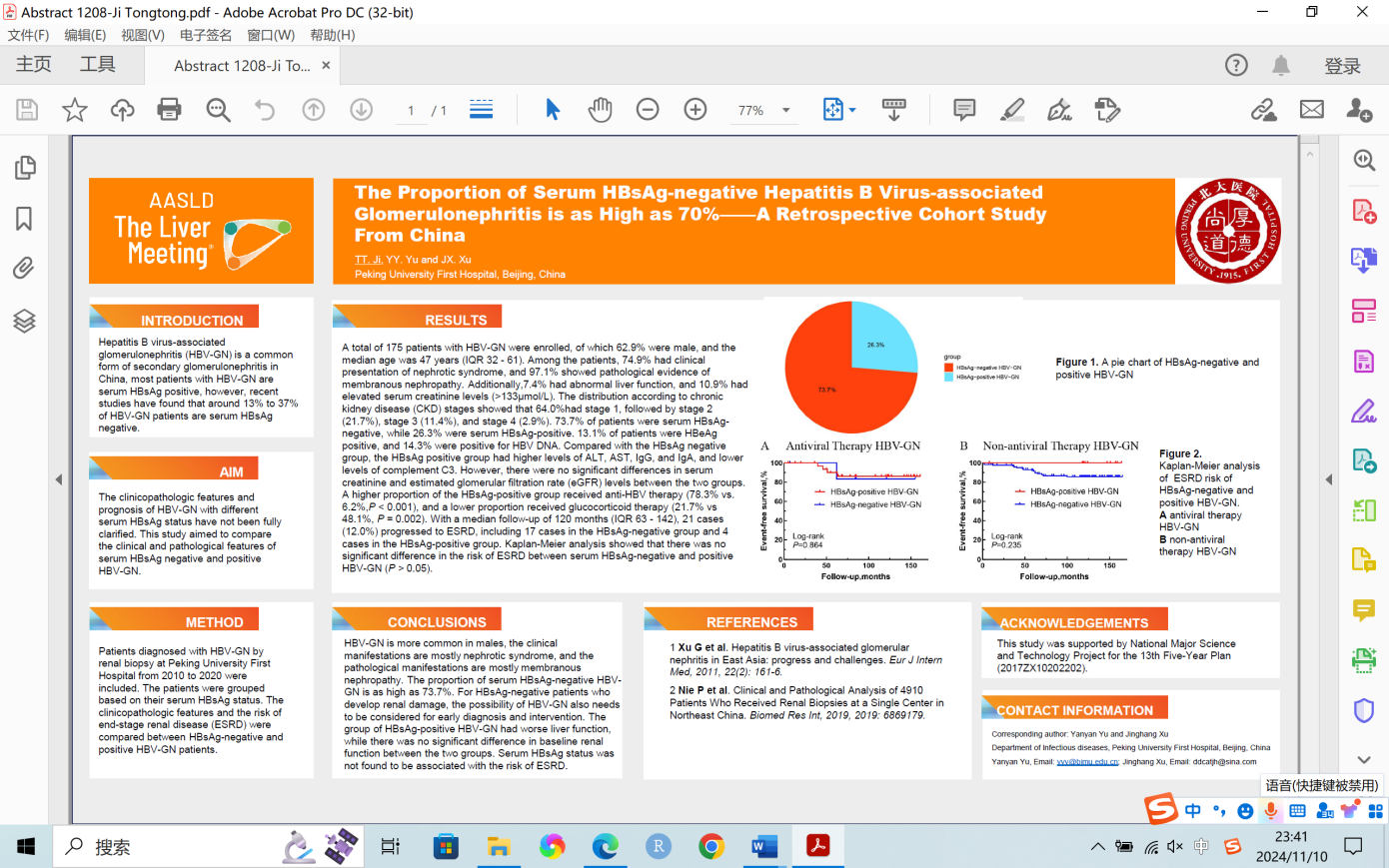Collapse the left navigation pane arrow

pyautogui.click(x=59, y=479)
